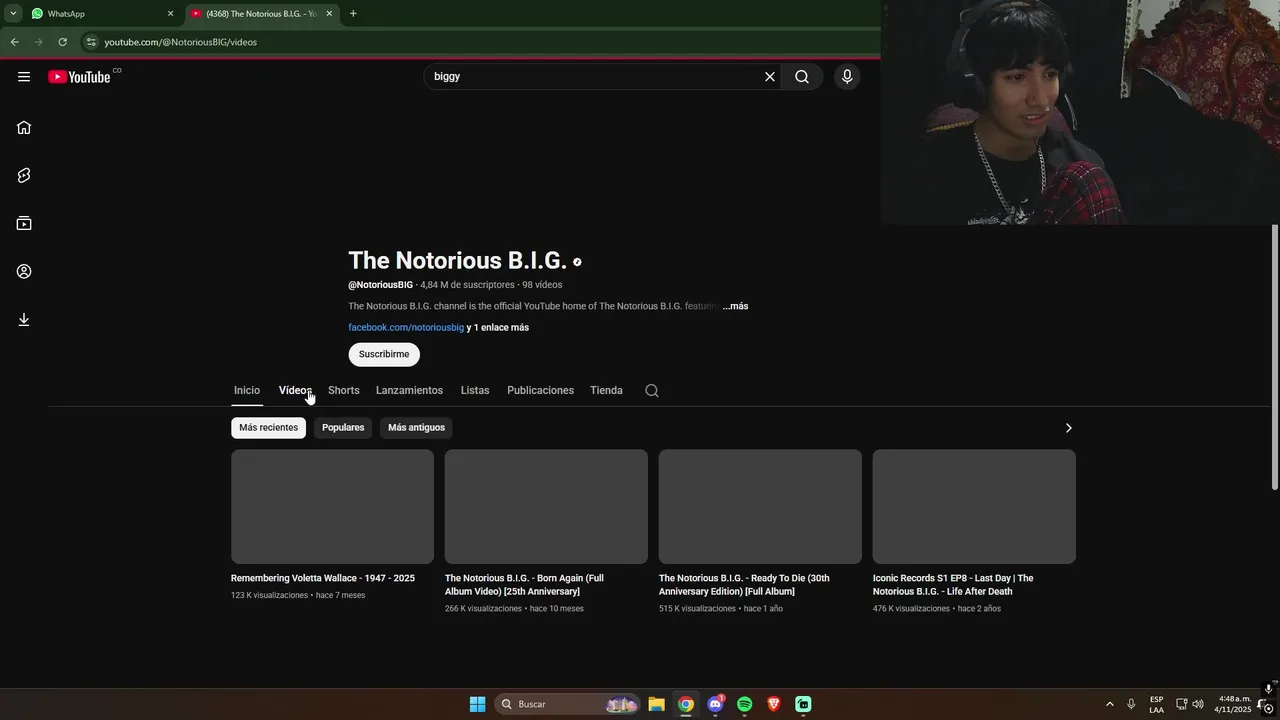The height and width of the screenshot is (720, 1280).
Task: Open Ready To Die 30th Anniversary title
Action: [744, 585]
